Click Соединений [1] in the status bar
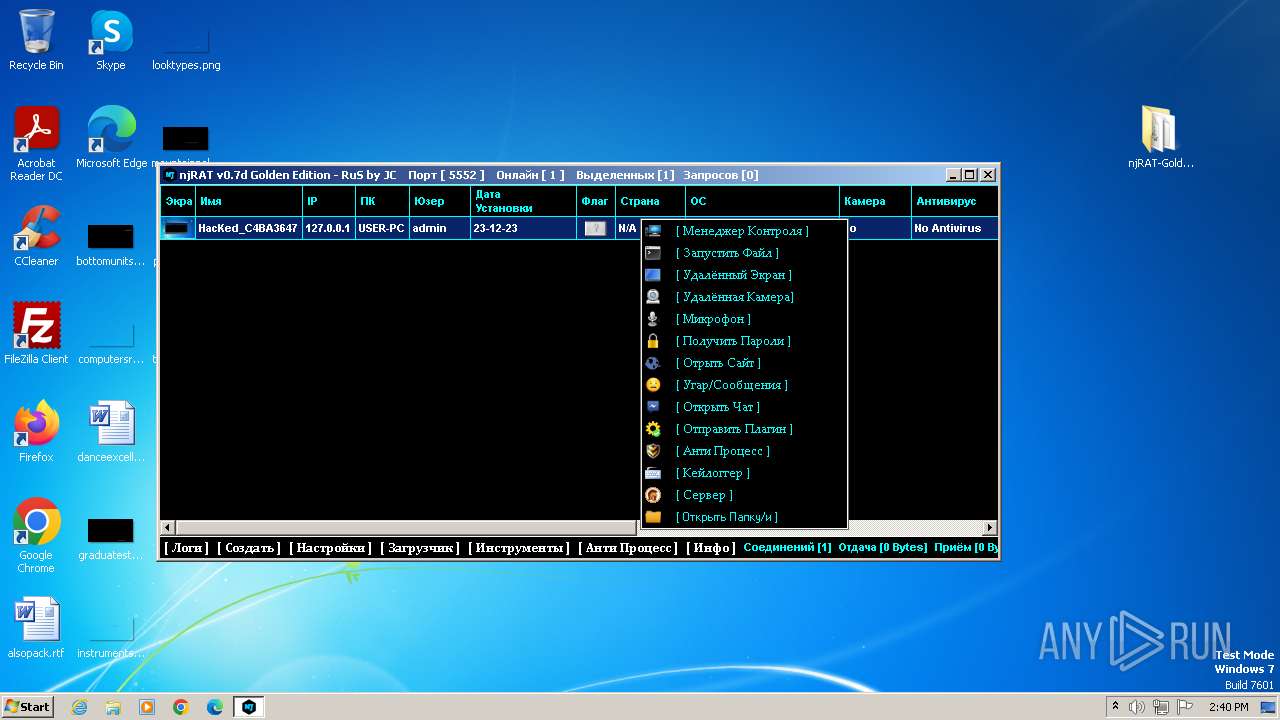 pyautogui.click(x=788, y=548)
